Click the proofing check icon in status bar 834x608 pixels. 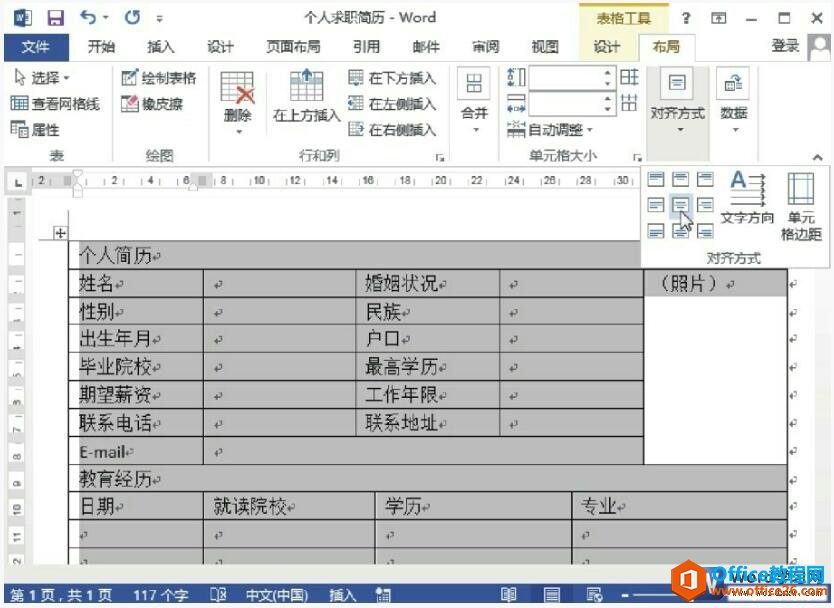click(x=218, y=595)
